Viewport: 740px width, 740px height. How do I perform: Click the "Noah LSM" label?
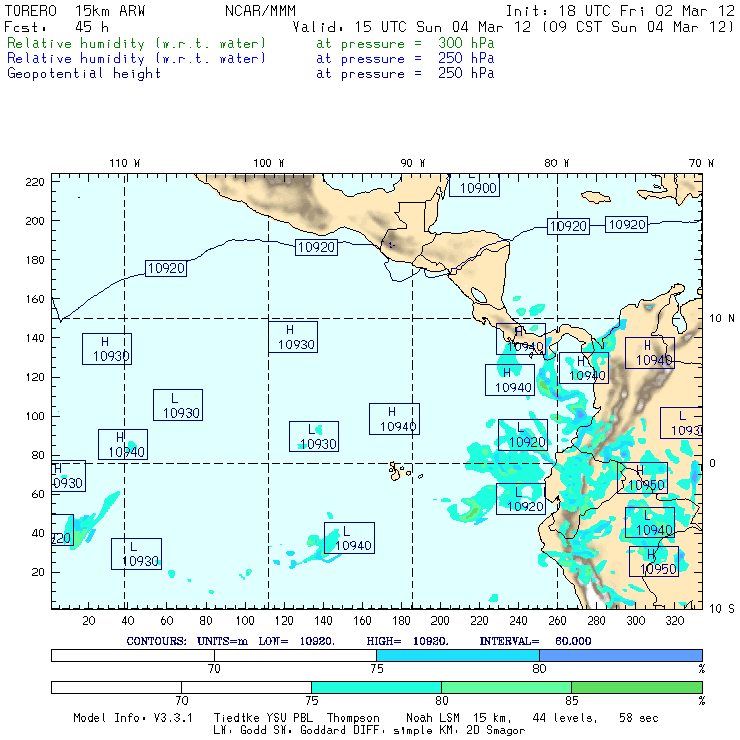[433, 718]
